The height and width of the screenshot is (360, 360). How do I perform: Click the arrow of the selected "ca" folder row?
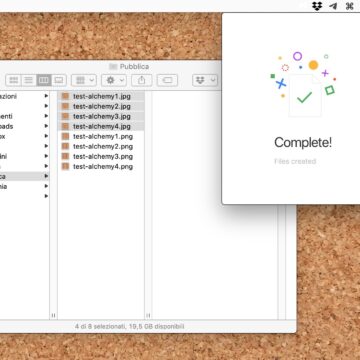pyautogui.click(x=46, y=176)
